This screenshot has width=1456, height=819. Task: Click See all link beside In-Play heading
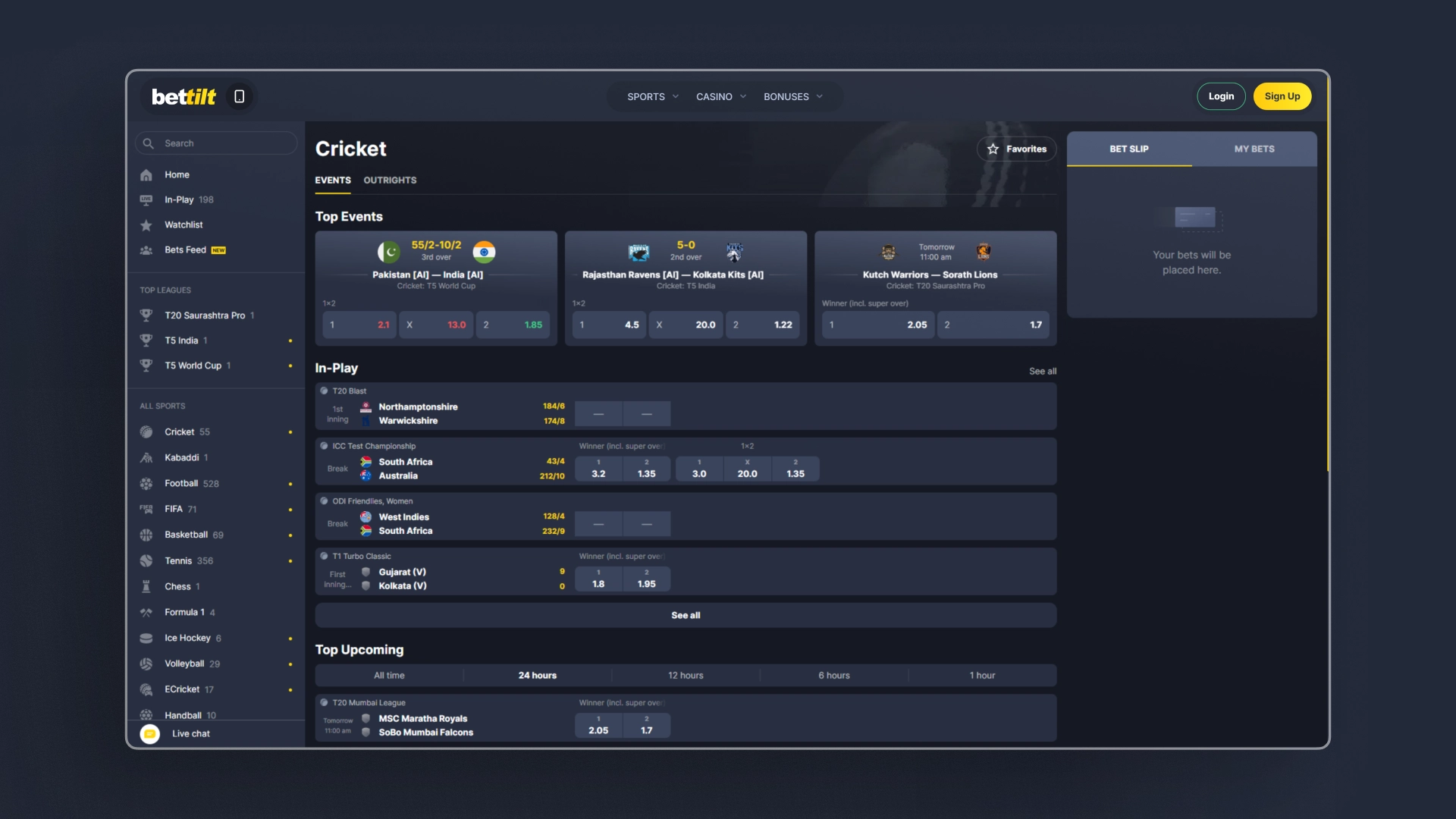[1043, 372]
